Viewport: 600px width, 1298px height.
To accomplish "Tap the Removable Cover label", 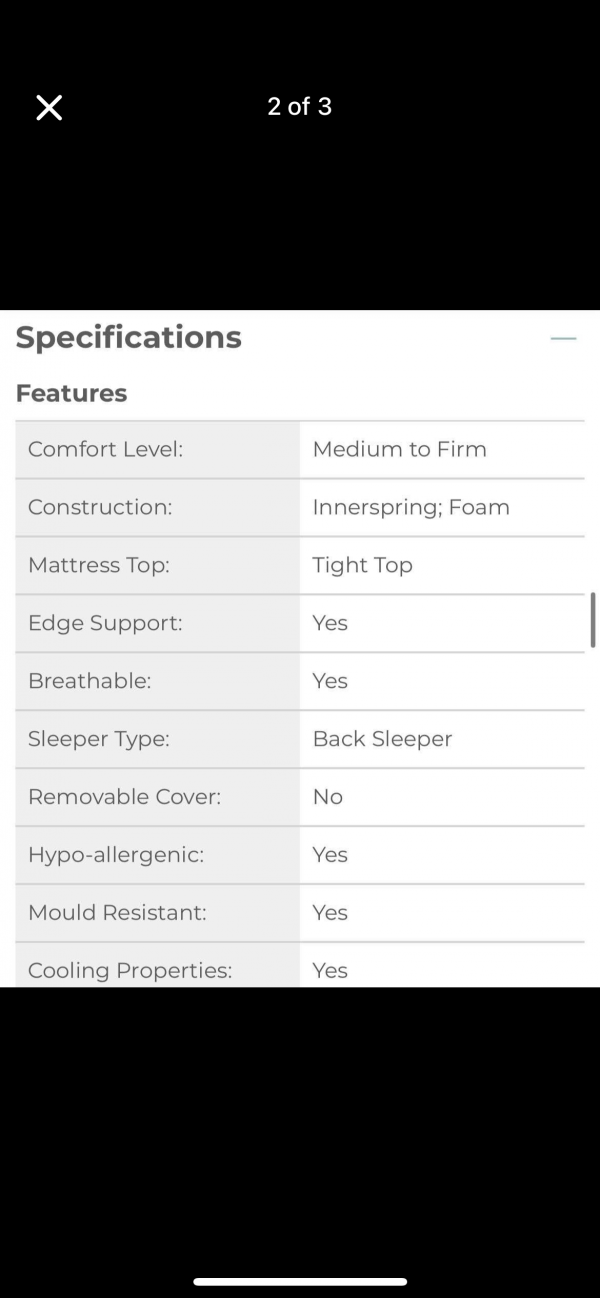I will [125, 797].
